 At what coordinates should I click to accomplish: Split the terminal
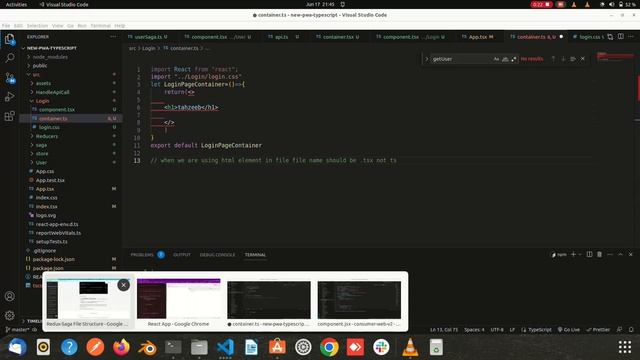(x=589, y=254)
